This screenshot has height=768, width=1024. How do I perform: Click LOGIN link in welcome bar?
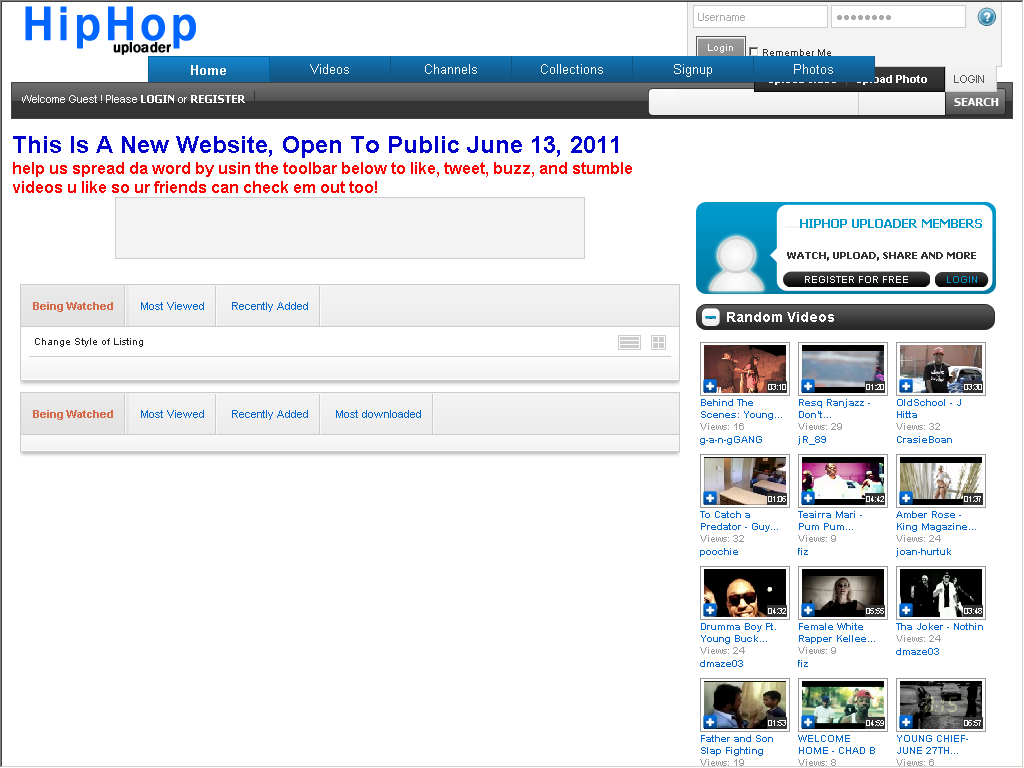(157, 99)
